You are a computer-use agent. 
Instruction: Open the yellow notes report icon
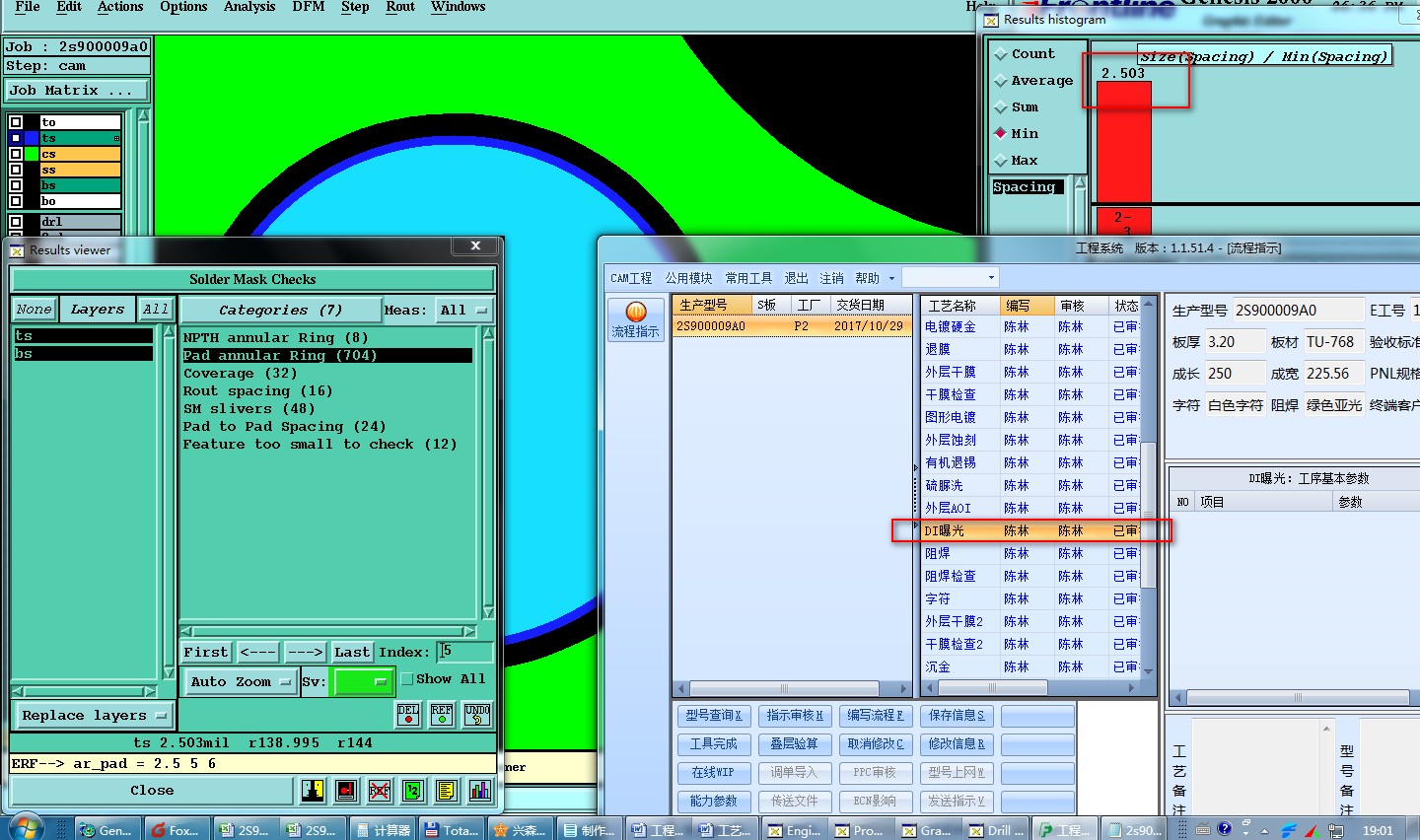pos(447,790)
